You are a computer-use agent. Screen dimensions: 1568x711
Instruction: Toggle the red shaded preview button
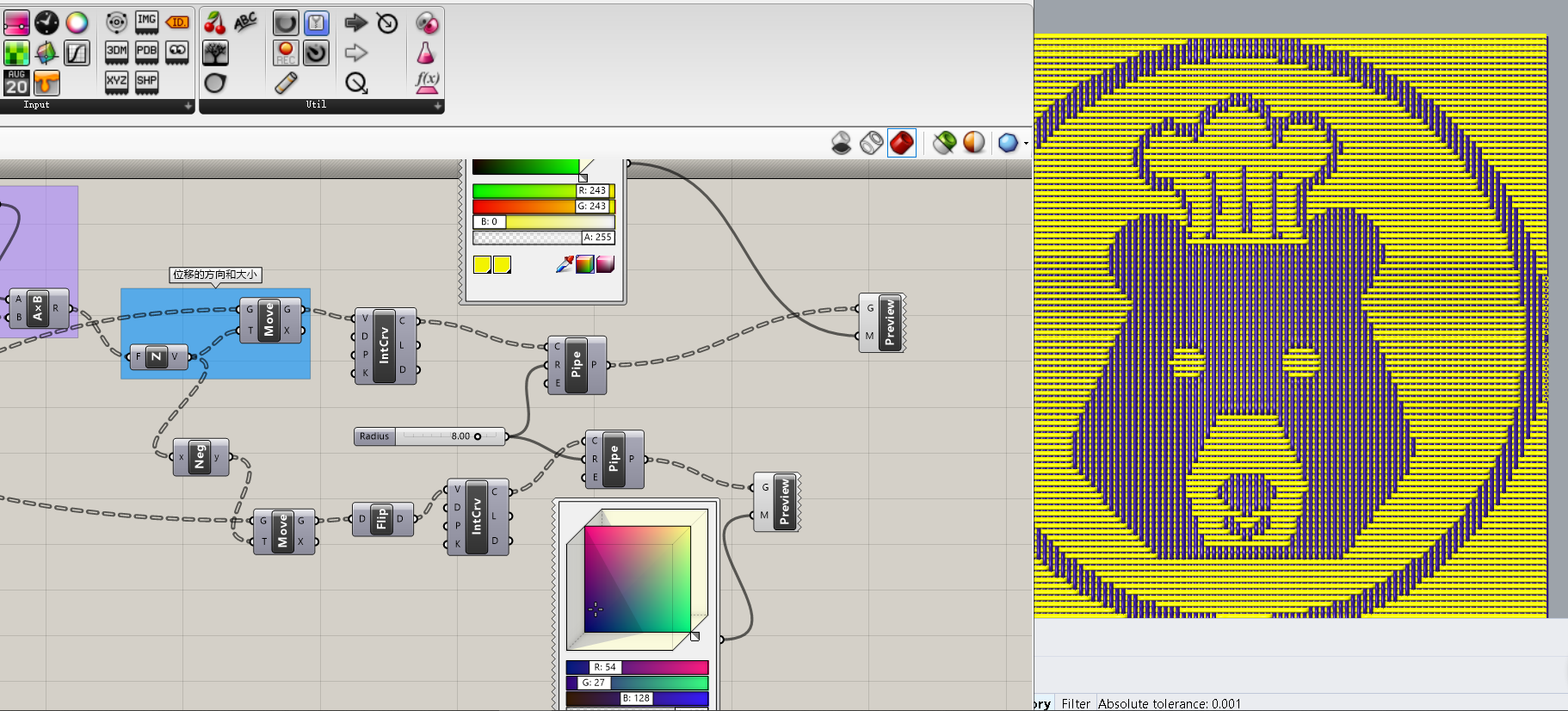point(901,143)
